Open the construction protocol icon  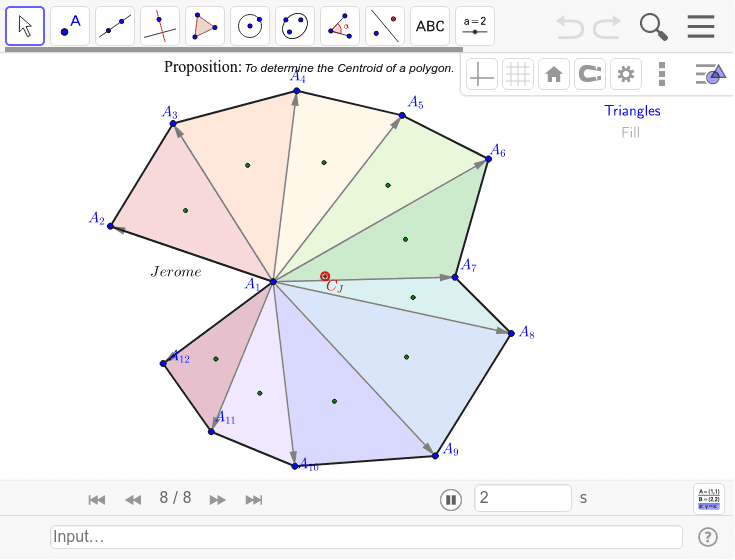(709, 499)
